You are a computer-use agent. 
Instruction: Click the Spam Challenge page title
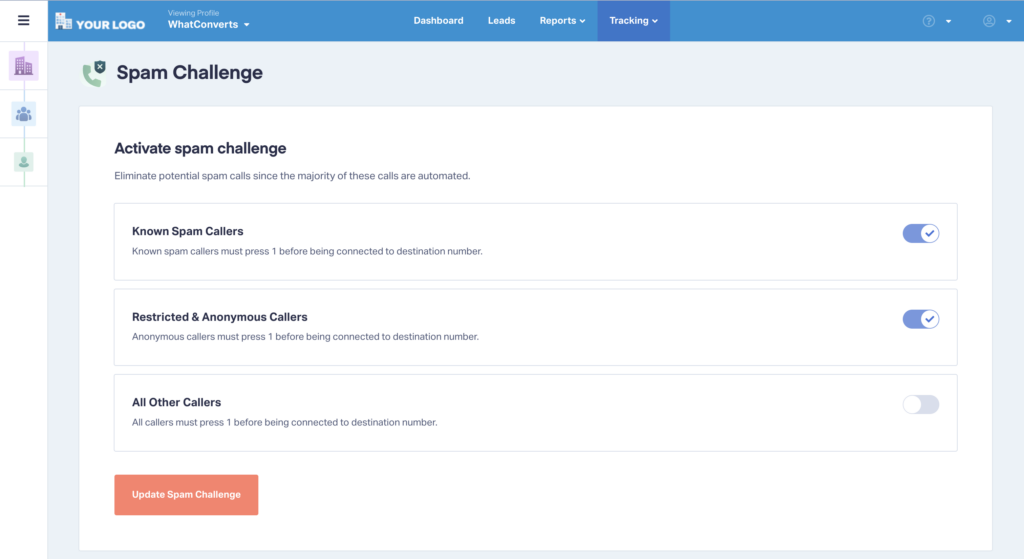coord(189,72)
